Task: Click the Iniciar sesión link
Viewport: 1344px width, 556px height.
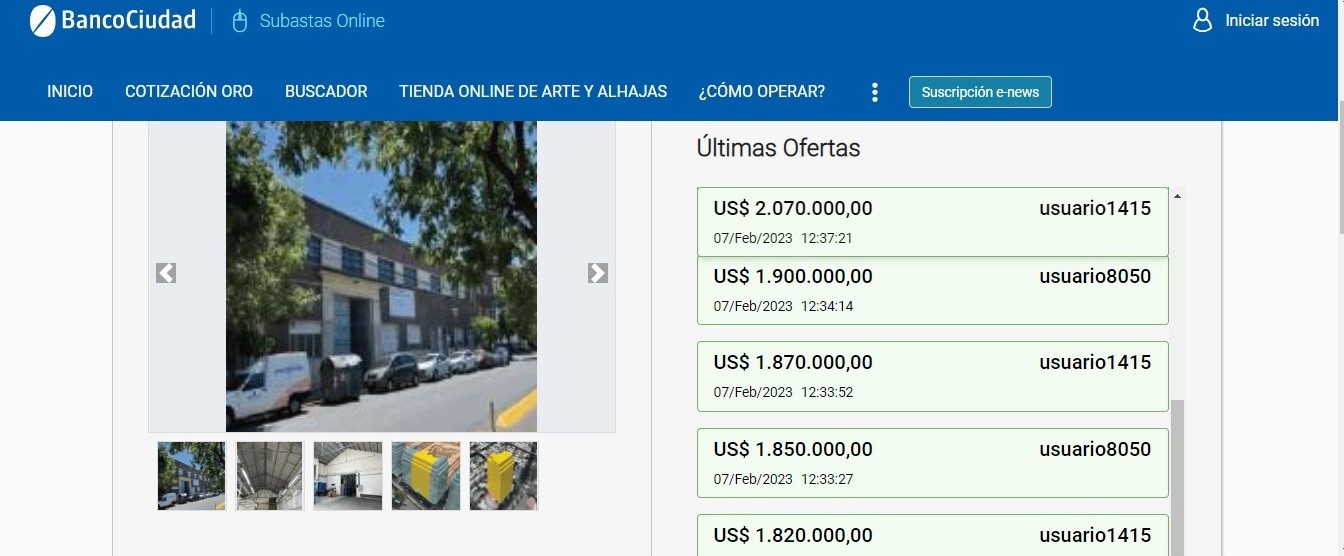Action: [x=1272, y=20]
